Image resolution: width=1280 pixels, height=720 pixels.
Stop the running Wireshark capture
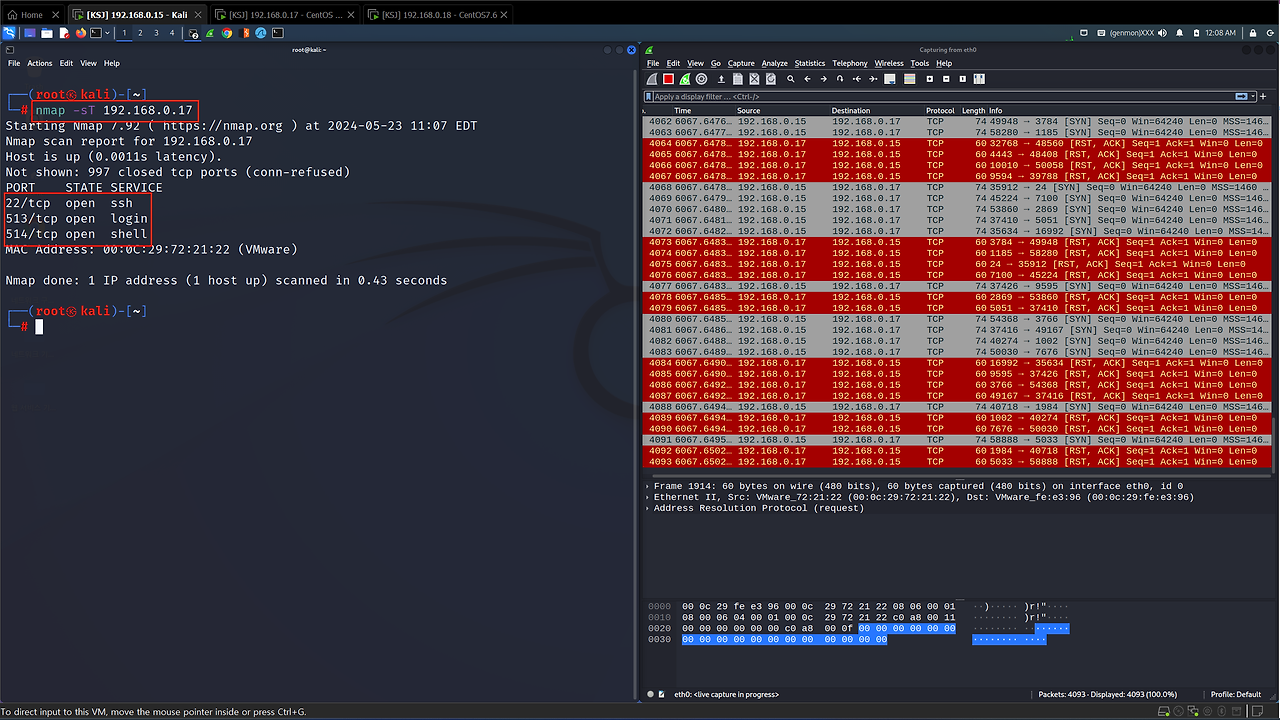tap(668, 79)
